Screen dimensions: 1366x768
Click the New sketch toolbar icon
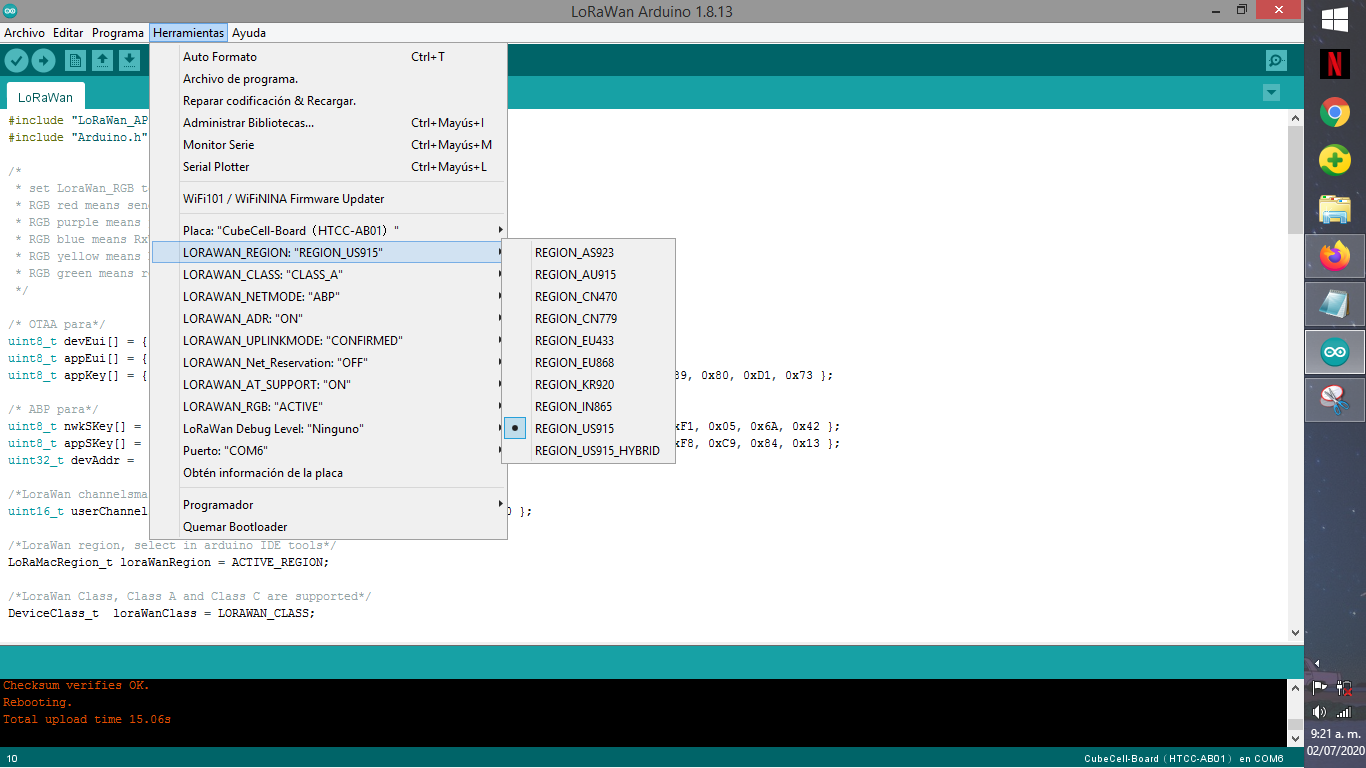75,61
